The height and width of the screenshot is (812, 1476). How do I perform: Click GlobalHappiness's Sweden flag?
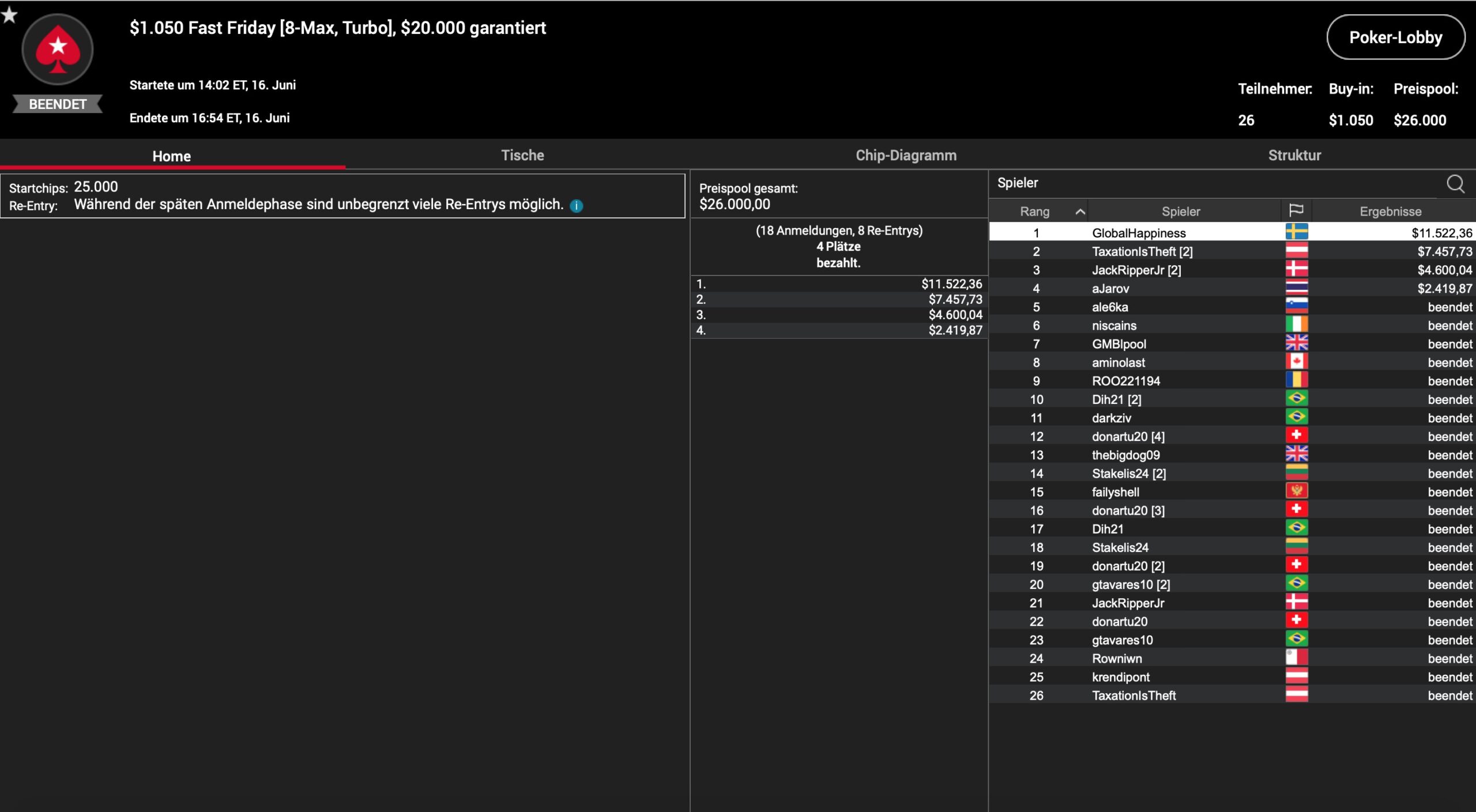(x=1296, y=232)
